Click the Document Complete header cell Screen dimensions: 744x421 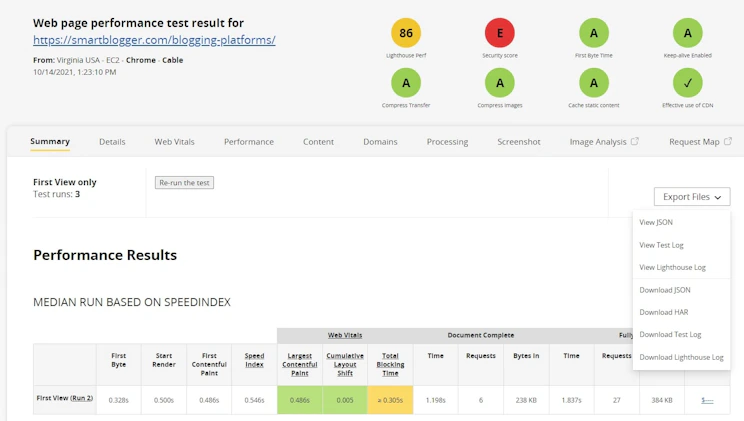(481, 335)
